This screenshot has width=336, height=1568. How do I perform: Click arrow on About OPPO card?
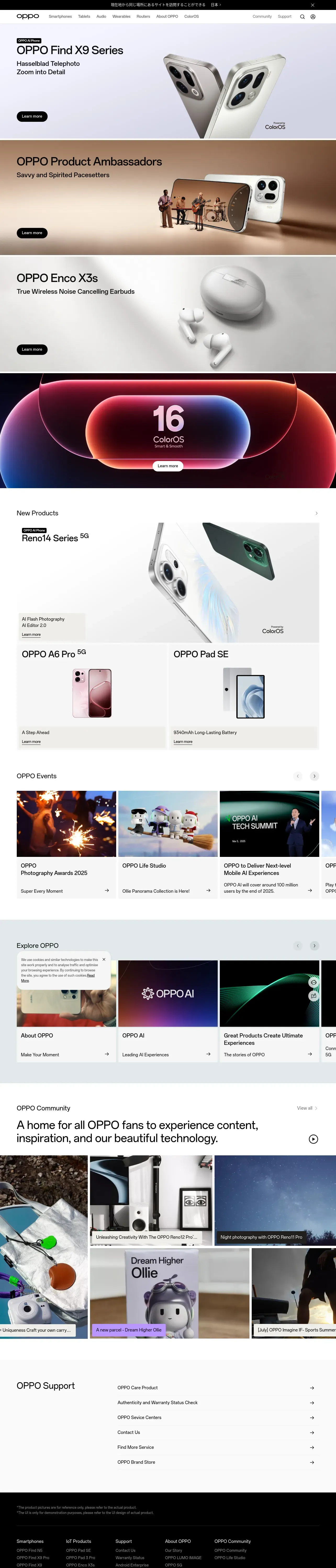[107, 1054]
